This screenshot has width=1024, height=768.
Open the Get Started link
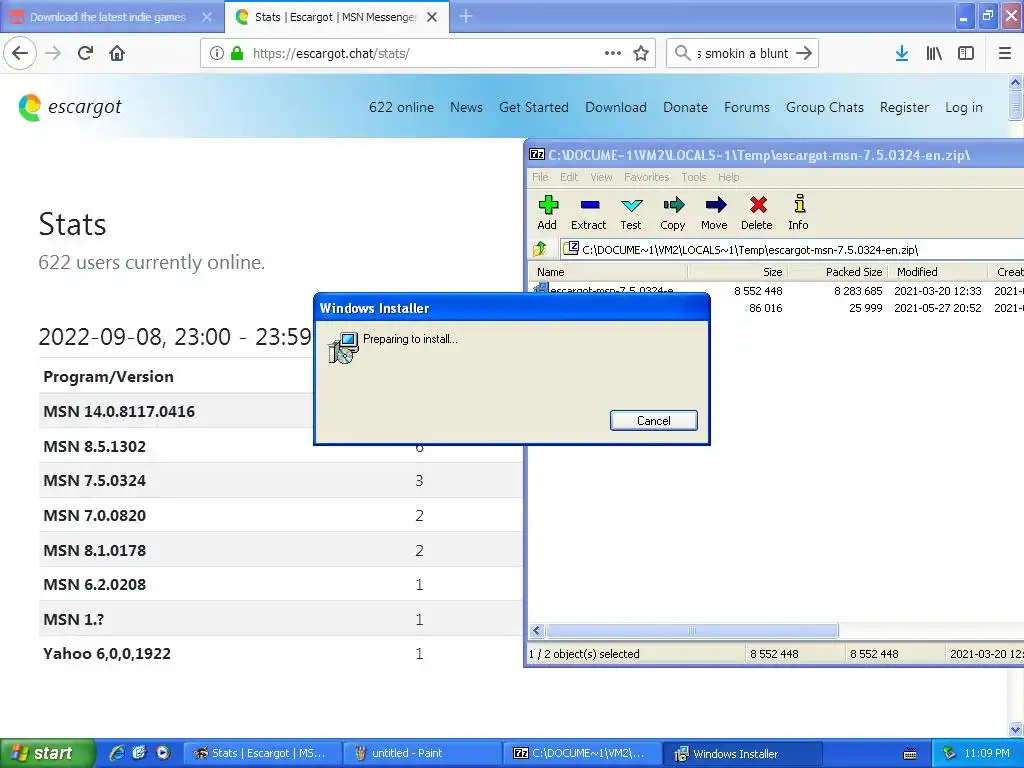point(534,107)
